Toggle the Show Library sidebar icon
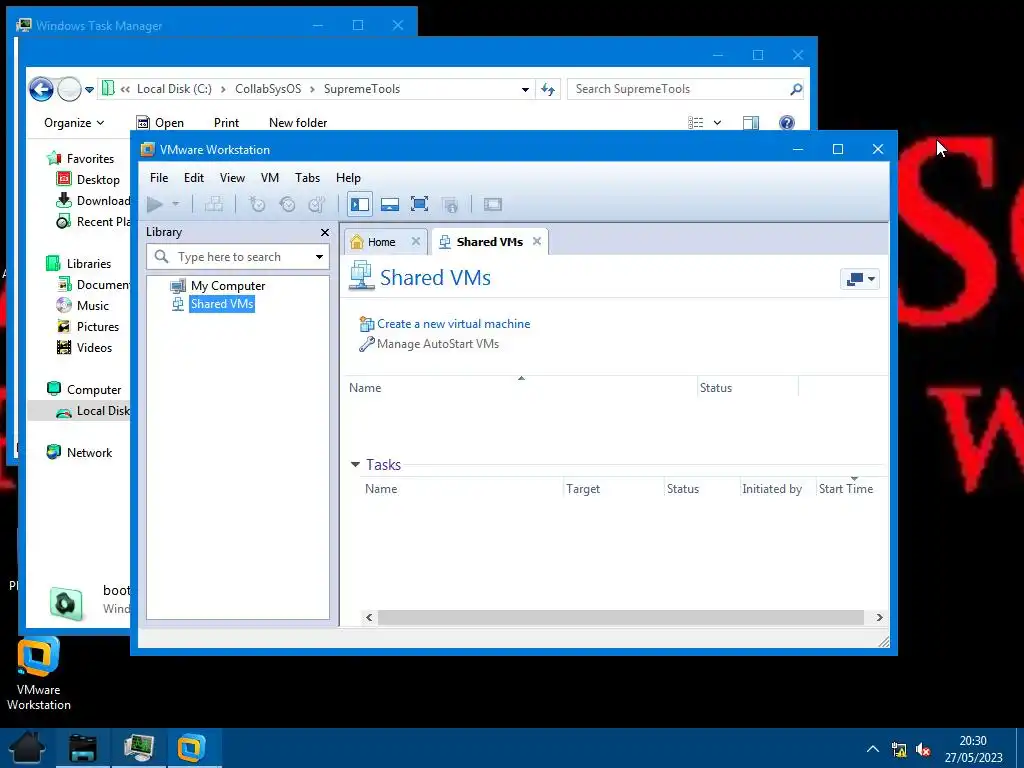The width and height of the screenshot is (1024, 768). point(360,204)
